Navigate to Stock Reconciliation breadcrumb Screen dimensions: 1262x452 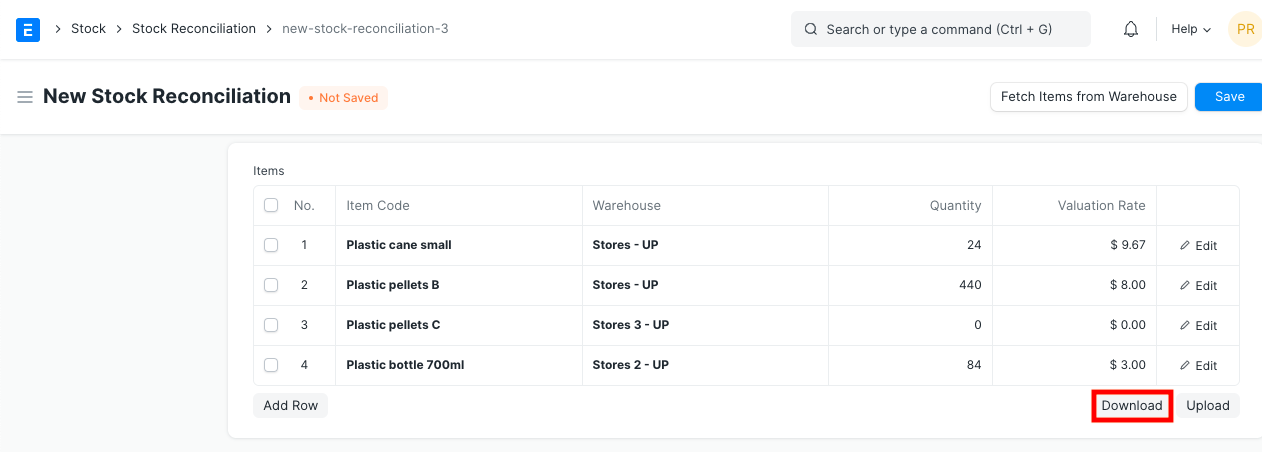point(194,29)
